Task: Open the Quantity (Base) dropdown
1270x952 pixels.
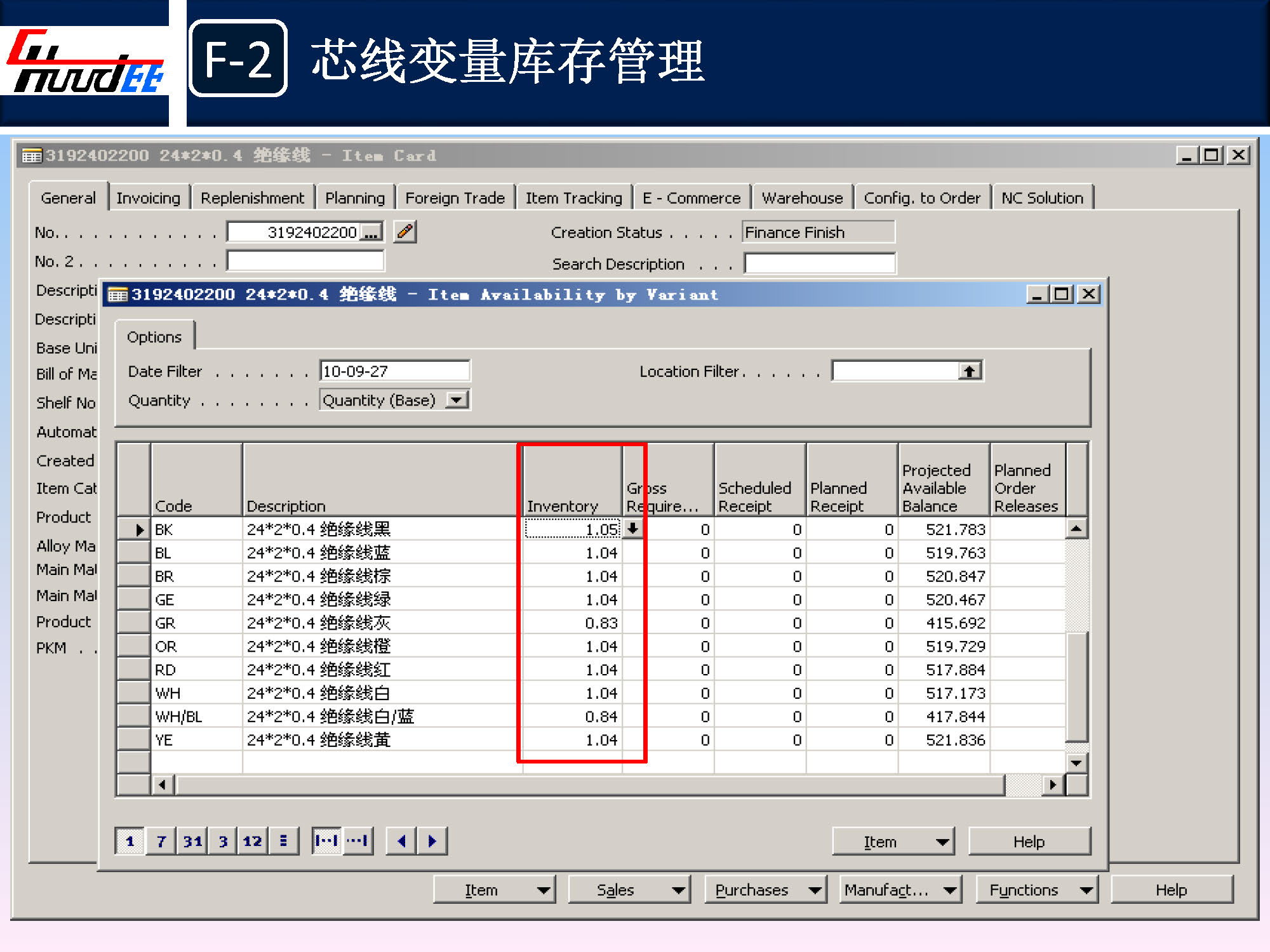Action: coord(456,400)
